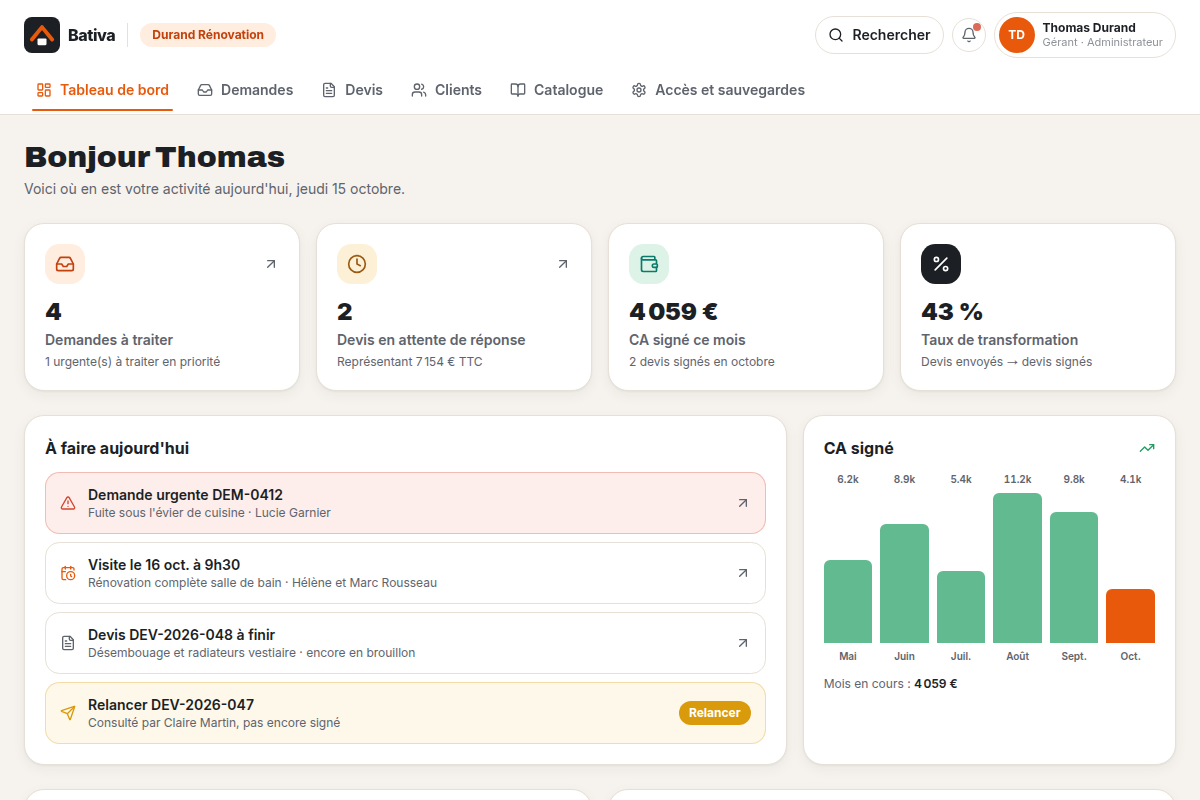The width and height of the screenshot is (1200, 800).
Task: Open the Devis DEV-2026-048 à finir task
Action: coord(405,643)
